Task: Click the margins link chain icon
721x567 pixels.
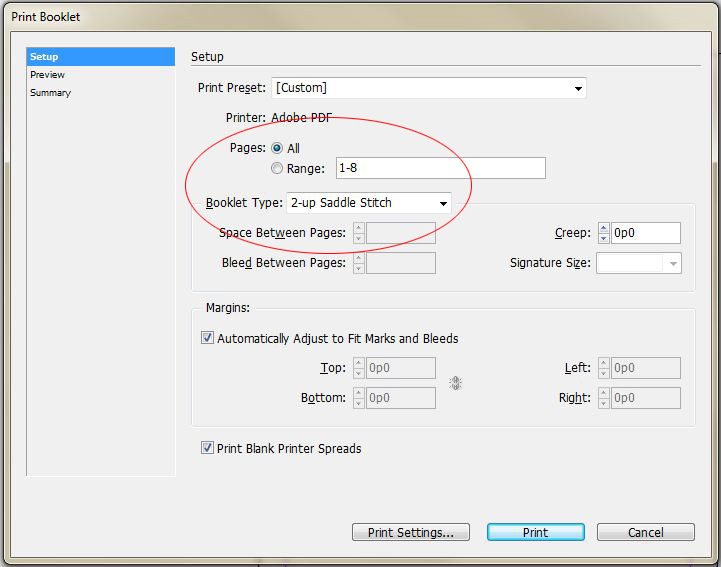Action: [x=456, y=383]
